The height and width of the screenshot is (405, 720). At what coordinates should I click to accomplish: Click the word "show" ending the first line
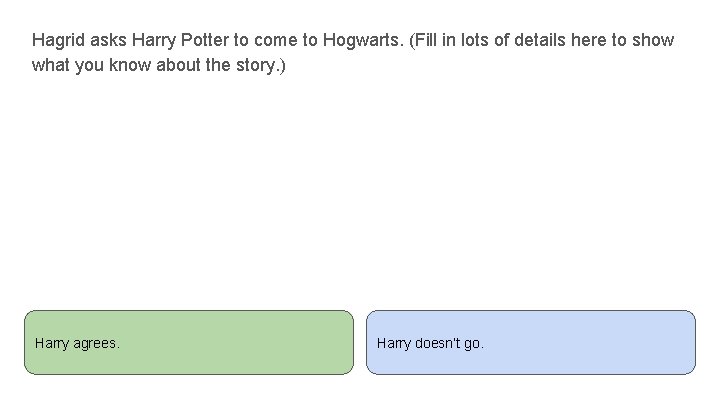pyautogui.click(x=654, y=41)
